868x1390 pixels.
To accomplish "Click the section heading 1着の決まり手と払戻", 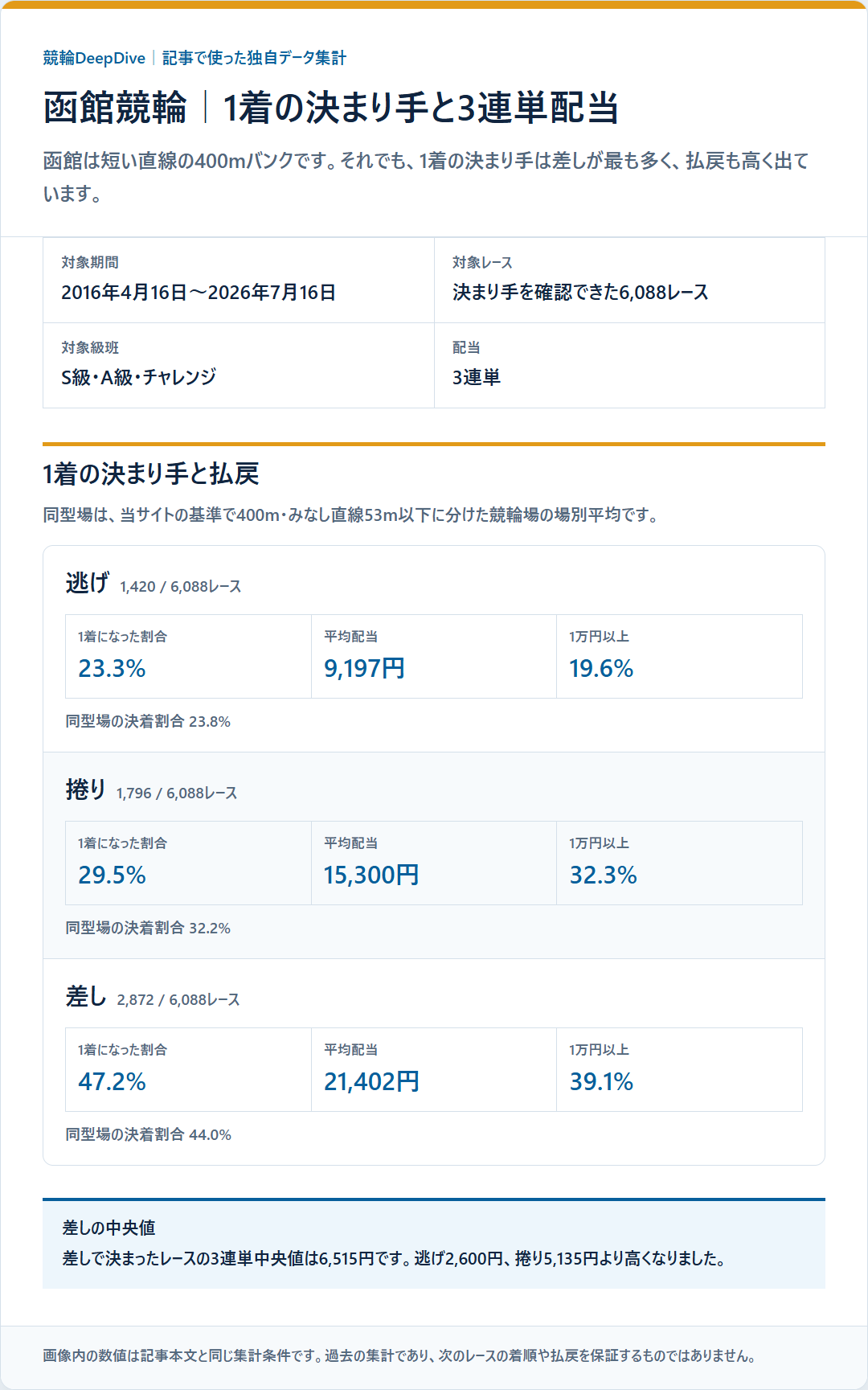I will pos(151,474).
